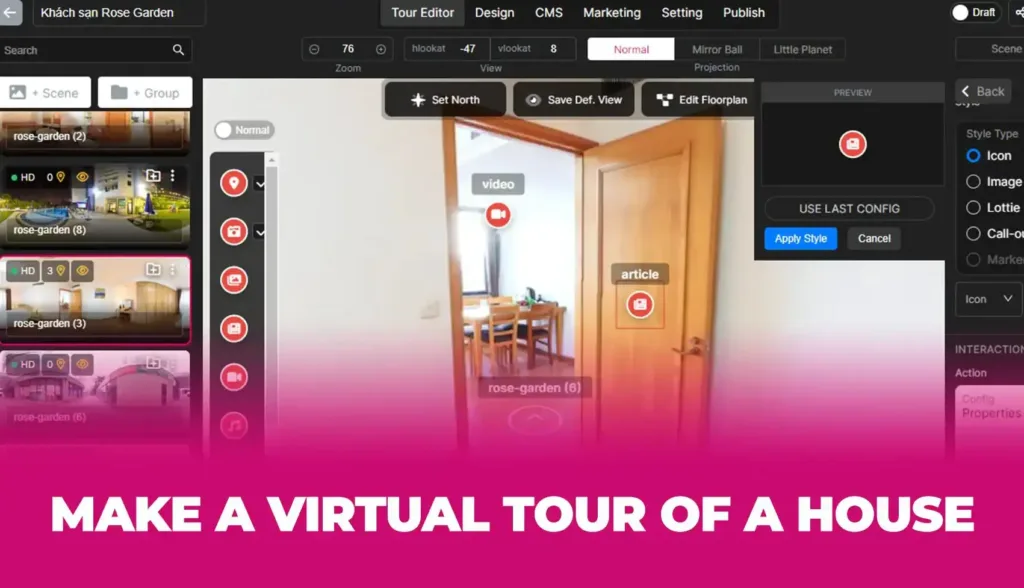This screenshot has width=1024, height=588.
Task: Zoom out with the minus icon
Action: 314,49
